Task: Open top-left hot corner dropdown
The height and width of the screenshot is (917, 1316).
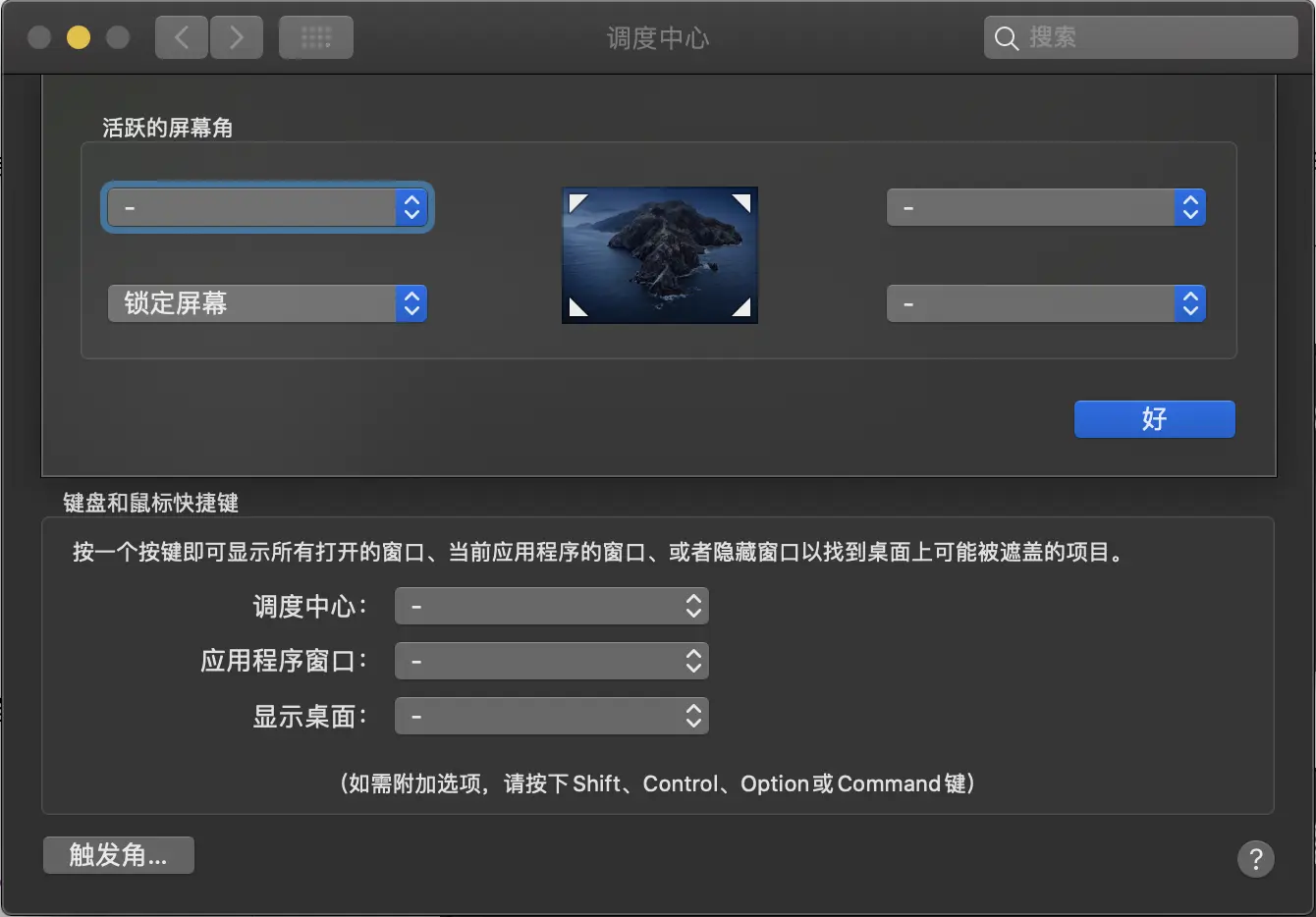Action: coord(267,208)
